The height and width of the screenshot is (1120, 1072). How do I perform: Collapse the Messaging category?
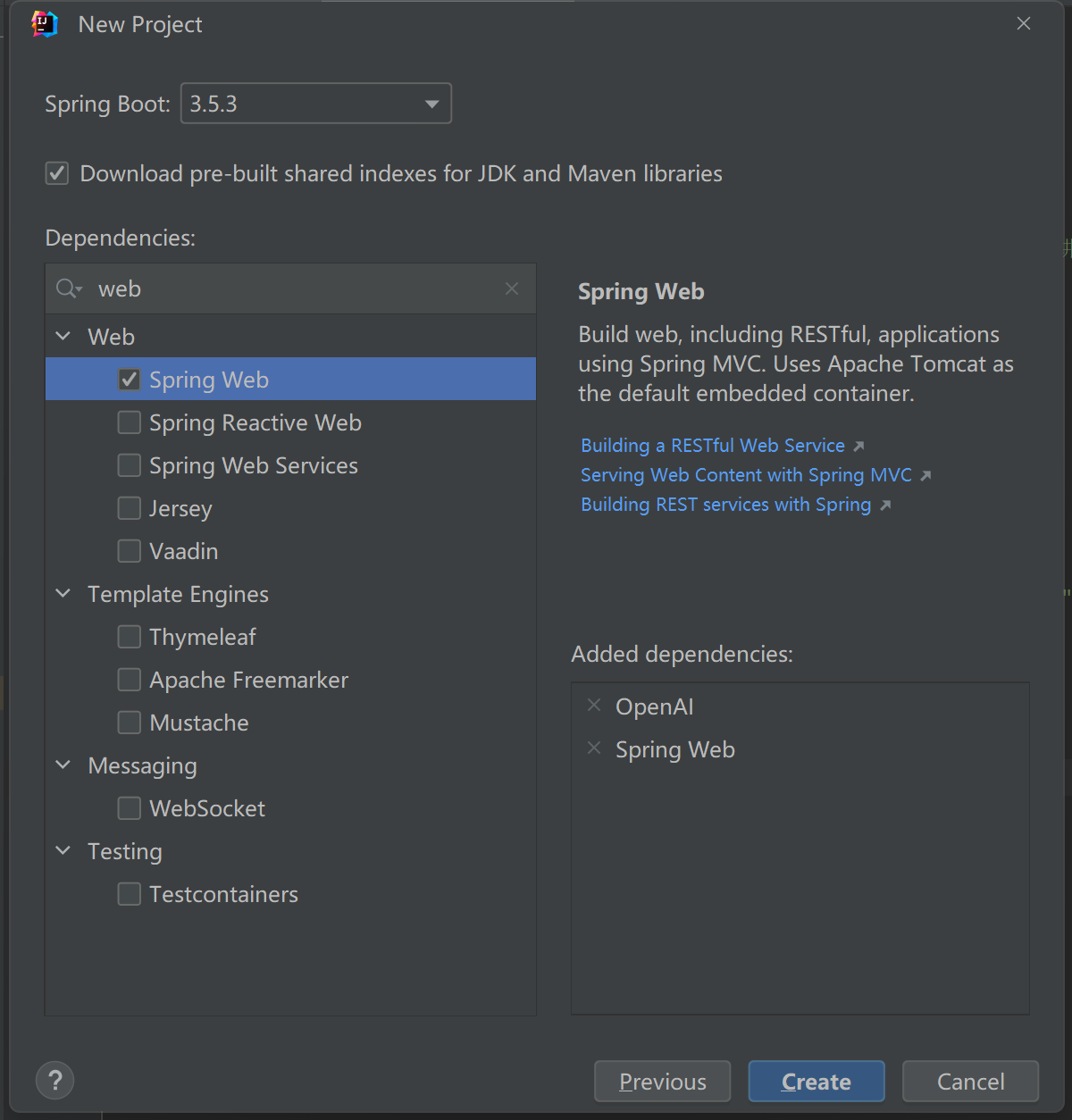(63, 765)
